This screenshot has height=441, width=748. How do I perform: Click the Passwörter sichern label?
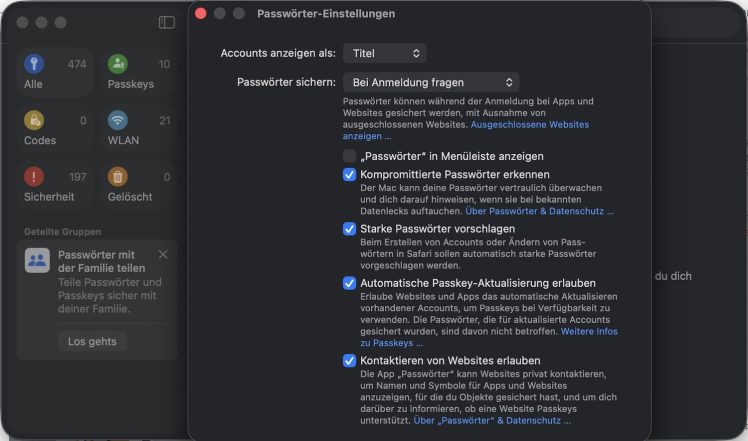pyautogui.click(x=286, y=82)
